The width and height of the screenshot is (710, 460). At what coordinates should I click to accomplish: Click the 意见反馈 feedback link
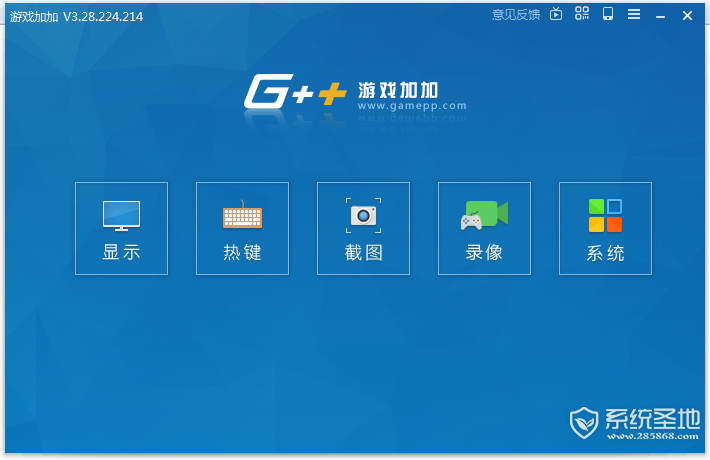(x=516, y=15)
